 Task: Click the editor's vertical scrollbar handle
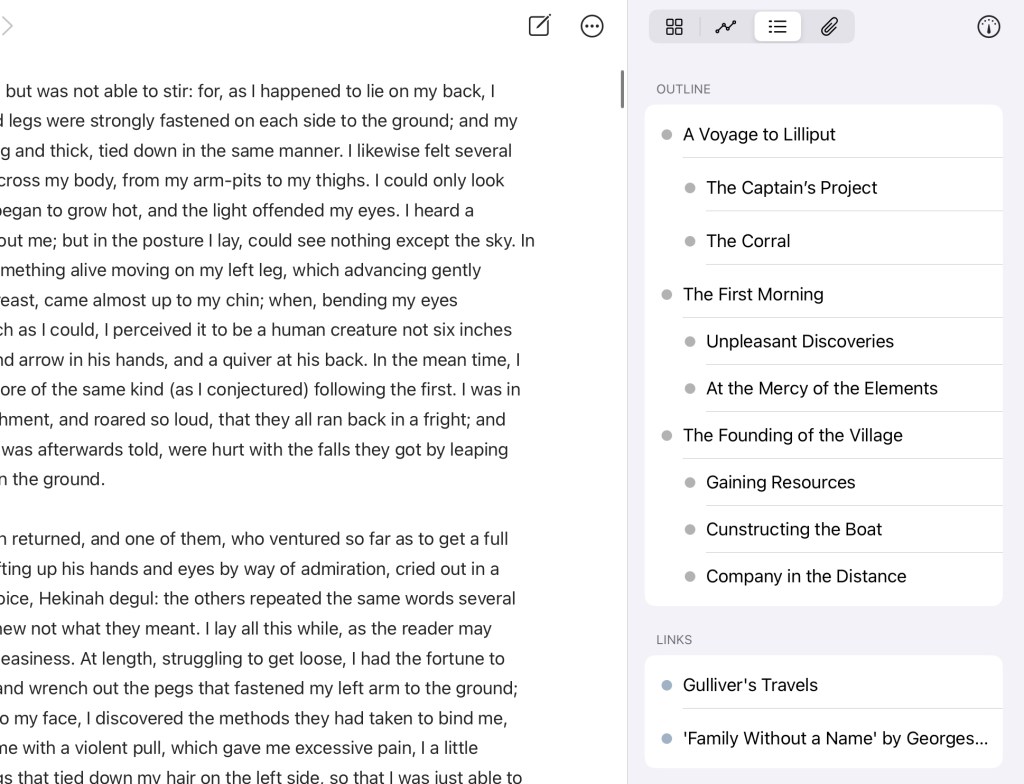pos(622,89)
